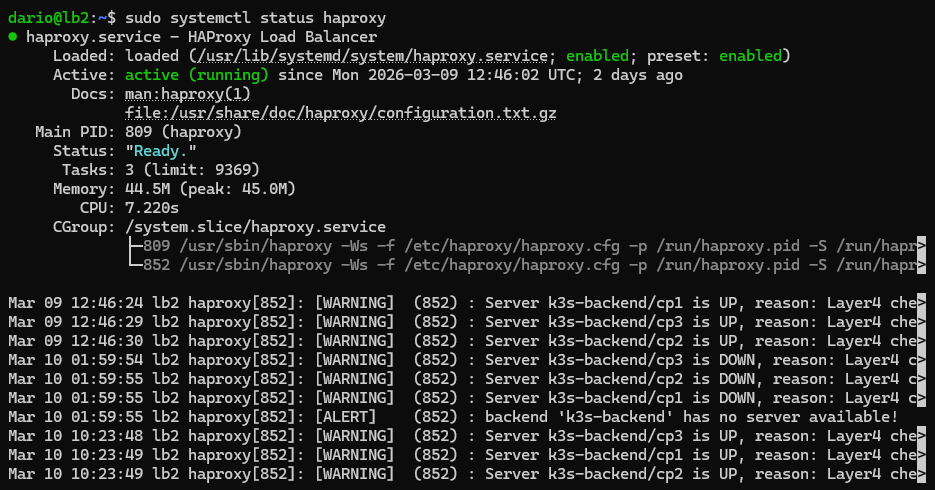The height and width of the screenshot is (490, 935).
Task: Click '/system.slice/haproxy.service' cgroup path
Action: [x=255, y=228]
